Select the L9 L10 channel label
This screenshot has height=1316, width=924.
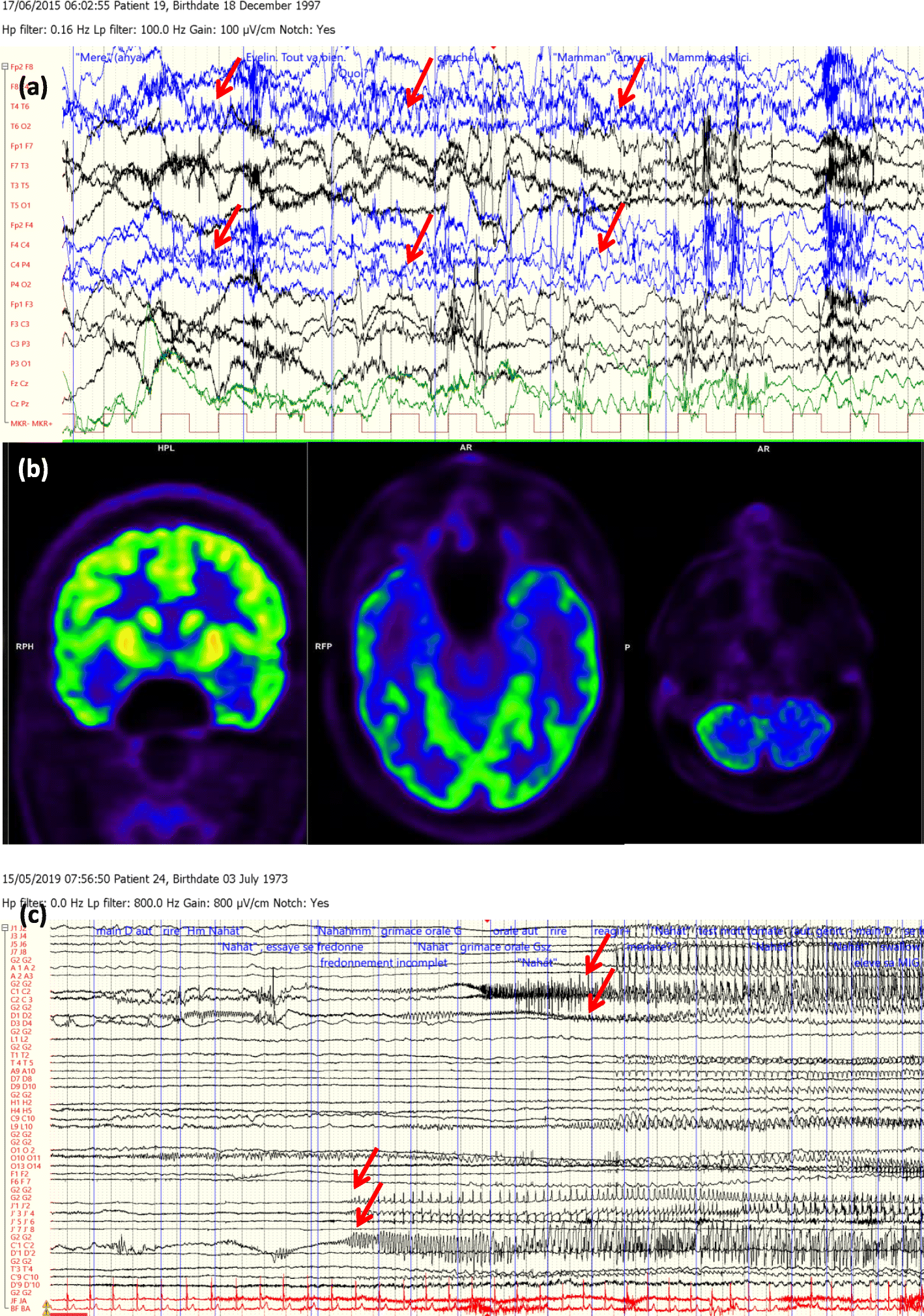(23, 1126)
